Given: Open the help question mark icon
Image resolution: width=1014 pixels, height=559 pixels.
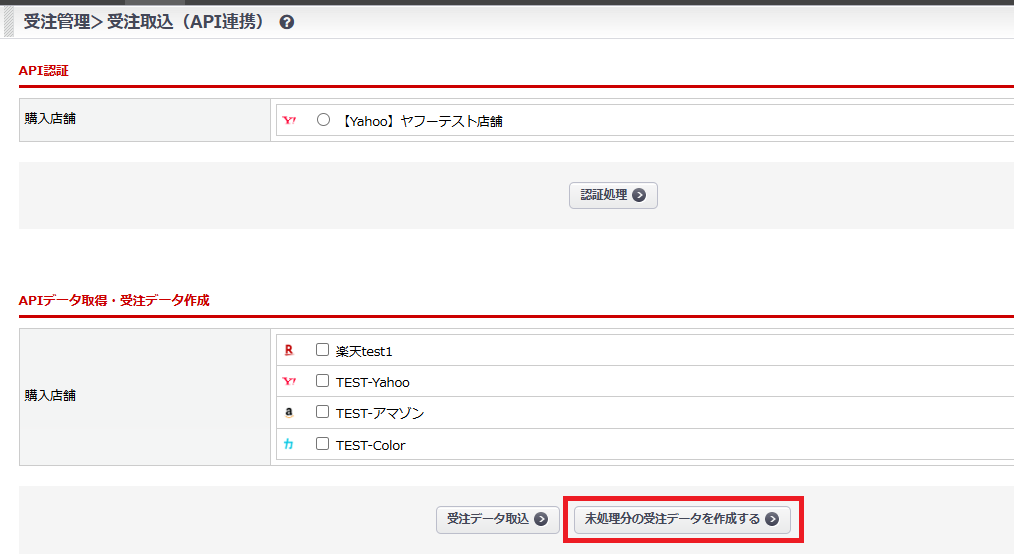Looking at the screenshot, I should 286,23.
